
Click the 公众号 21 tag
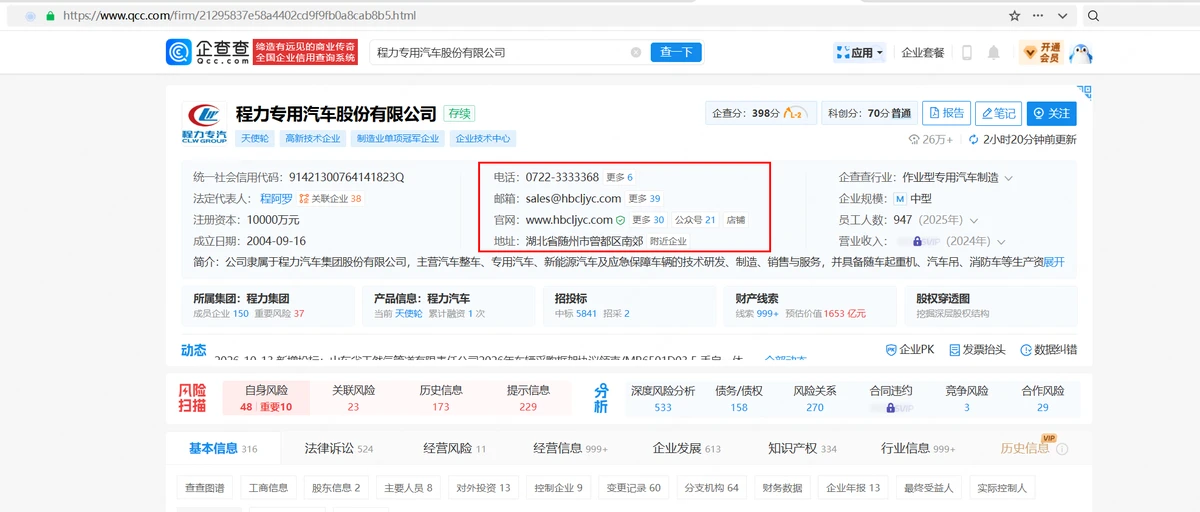(695, 219)
